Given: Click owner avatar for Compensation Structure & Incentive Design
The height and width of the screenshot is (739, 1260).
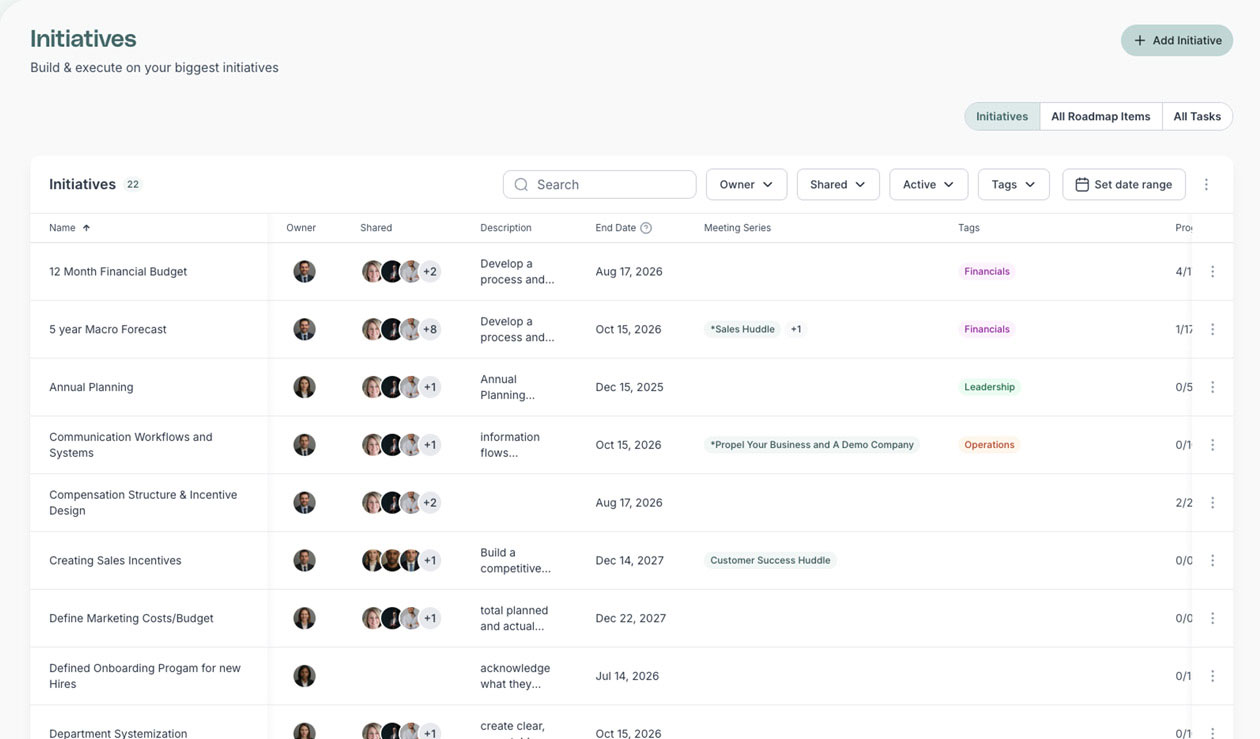Looking at the screenshot, I should pyautogui.click(x=304, y=503).
